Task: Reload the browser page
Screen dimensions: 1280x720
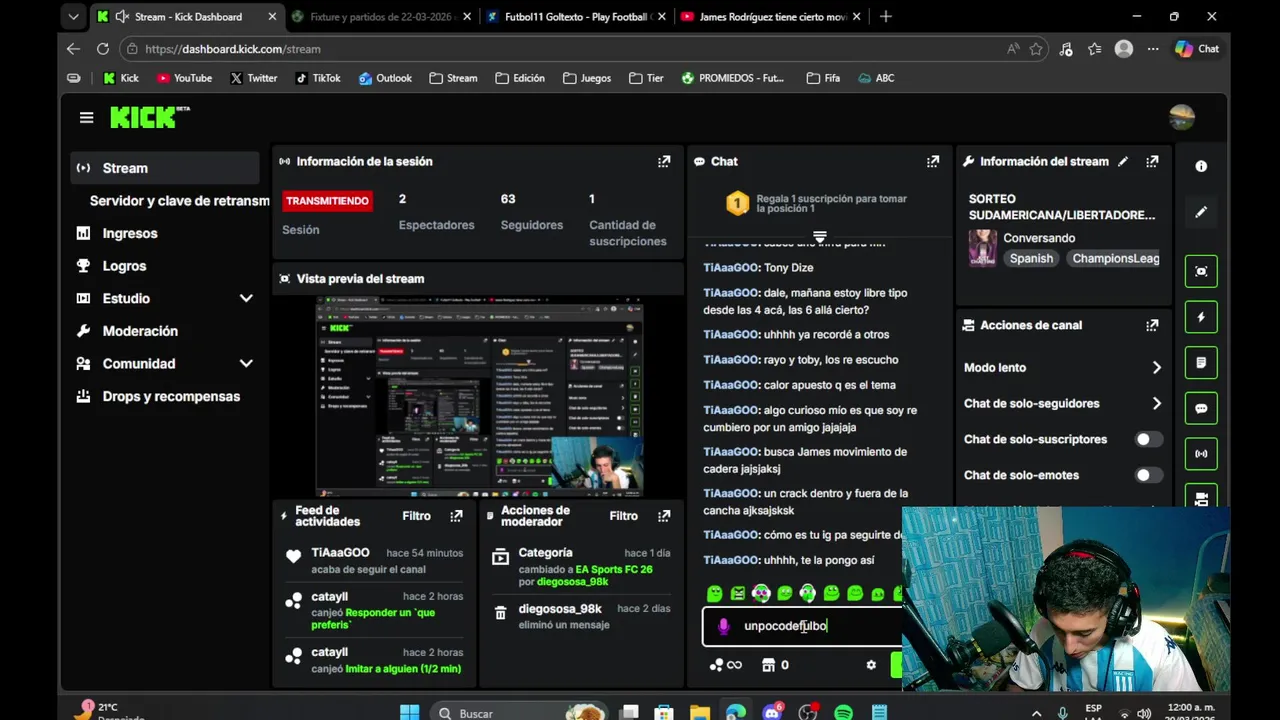Action: click(x=102, y=49)
